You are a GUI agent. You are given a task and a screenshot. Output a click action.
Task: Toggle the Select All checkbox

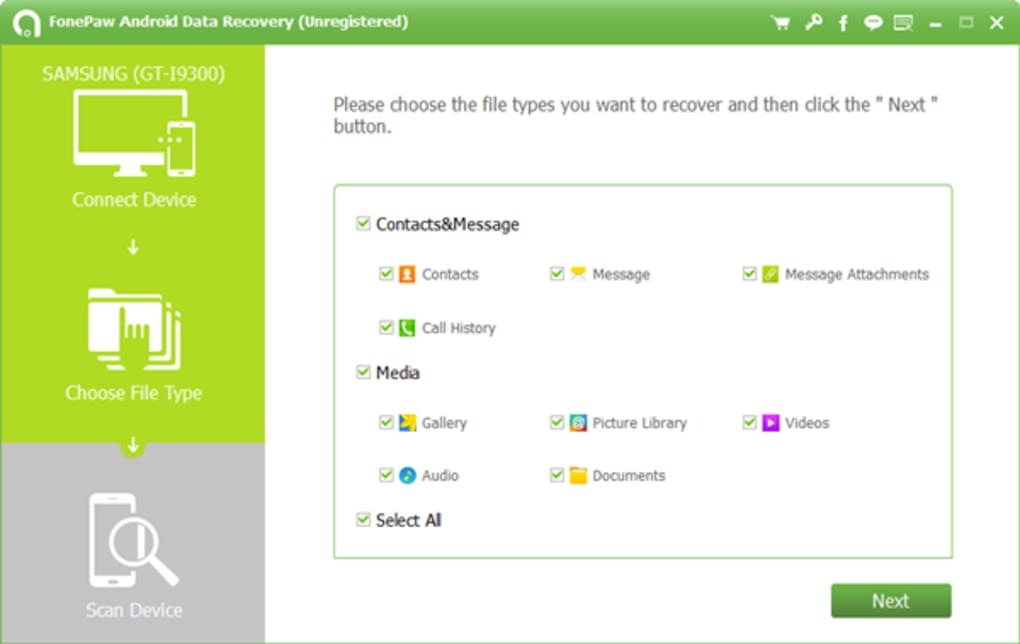[362, 519]
